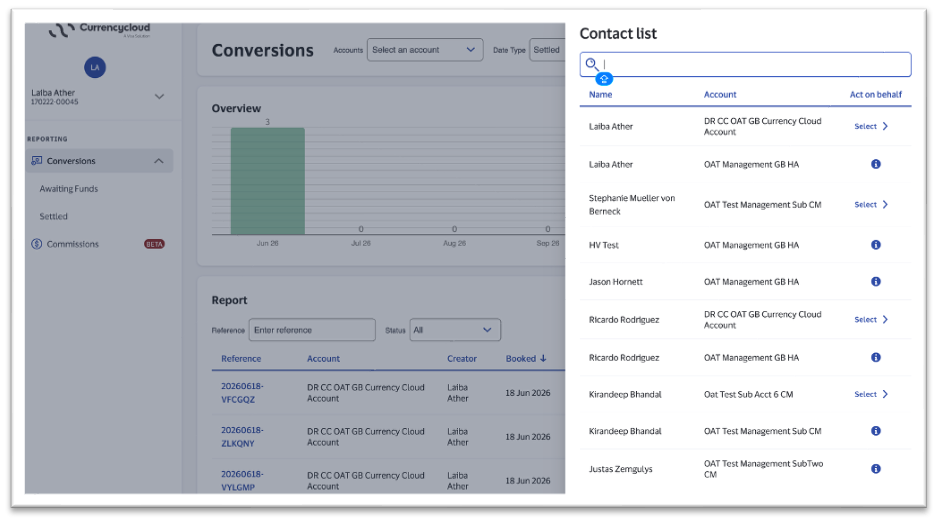Image resolution: width=938 pixels, height=522 pixels.
Task: Click the BETA badge
Action: (x=154, y=244)
